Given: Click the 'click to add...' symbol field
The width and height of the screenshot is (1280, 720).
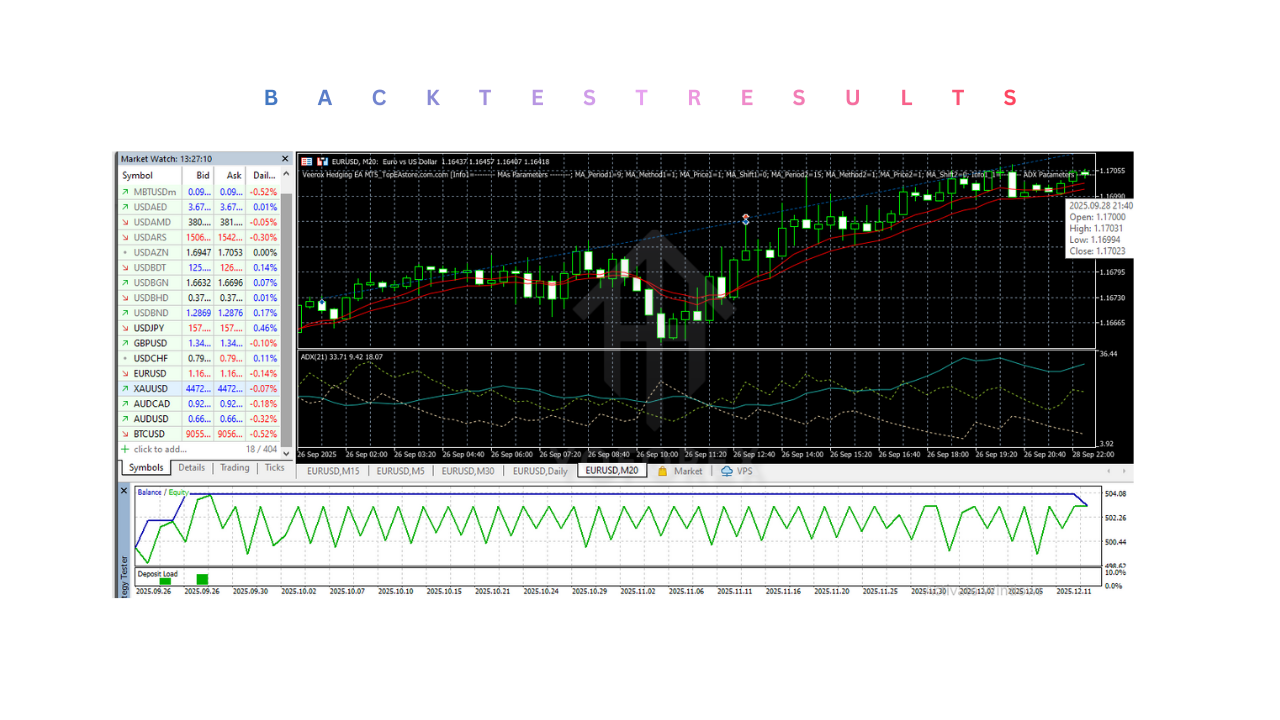Looking at the screenshot, I should click(161, 450).
